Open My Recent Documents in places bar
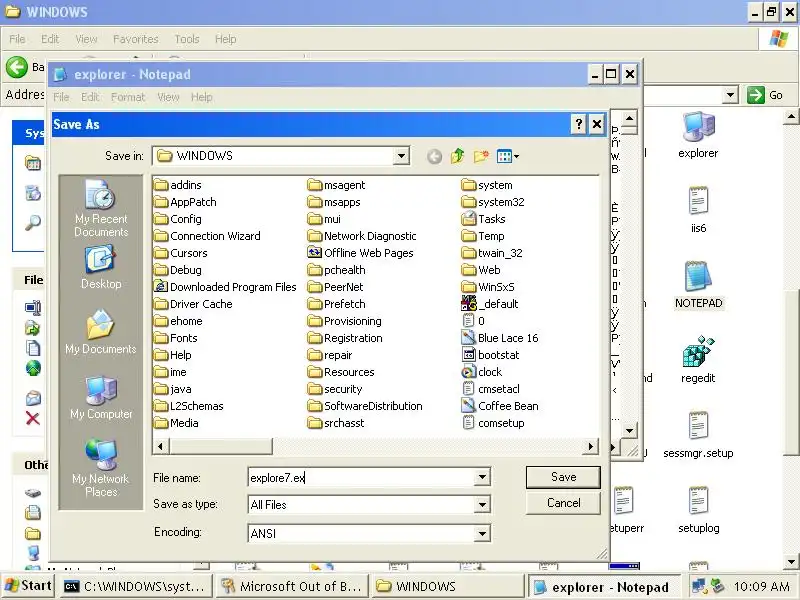Image resolution: width=800 pixels, height=600 pixels. (101, 209)
